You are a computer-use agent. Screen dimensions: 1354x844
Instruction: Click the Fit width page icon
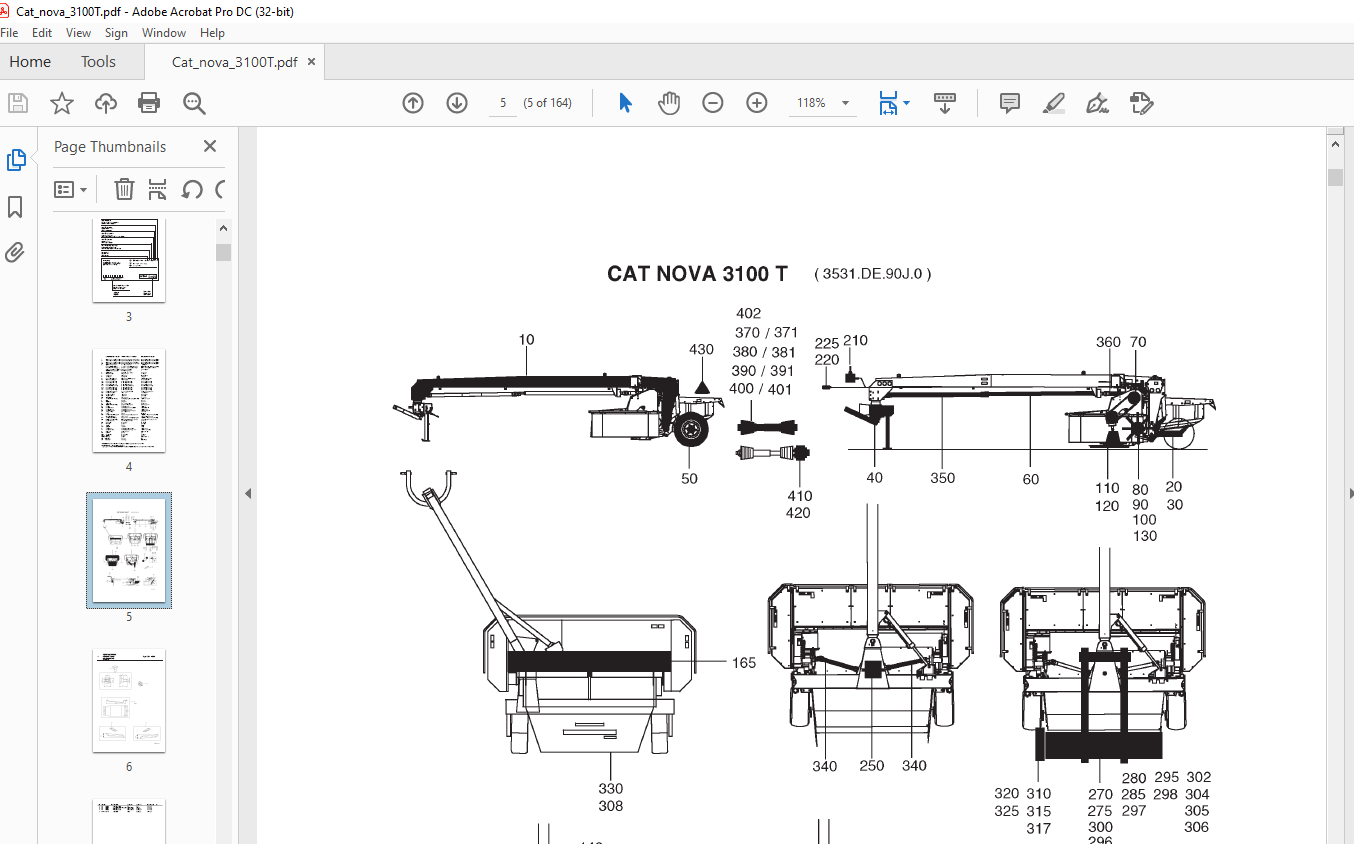click(x=887, y=103)
